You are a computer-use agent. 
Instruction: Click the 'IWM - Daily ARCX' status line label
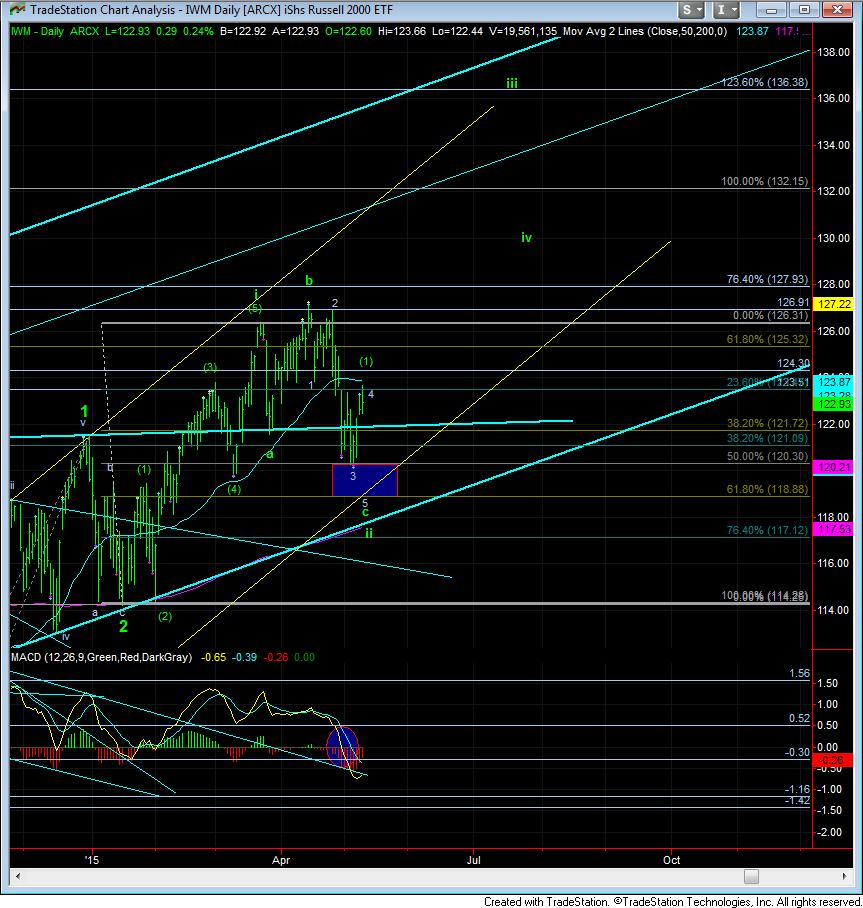click(x=54, y=31)
